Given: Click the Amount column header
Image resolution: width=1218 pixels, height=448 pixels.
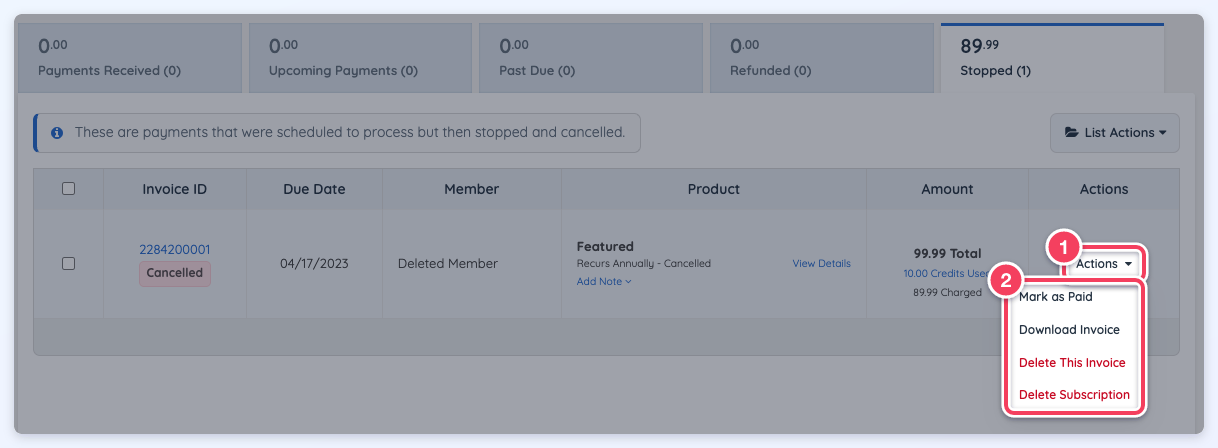Looking at the screenshot, I should click(947, 189).
